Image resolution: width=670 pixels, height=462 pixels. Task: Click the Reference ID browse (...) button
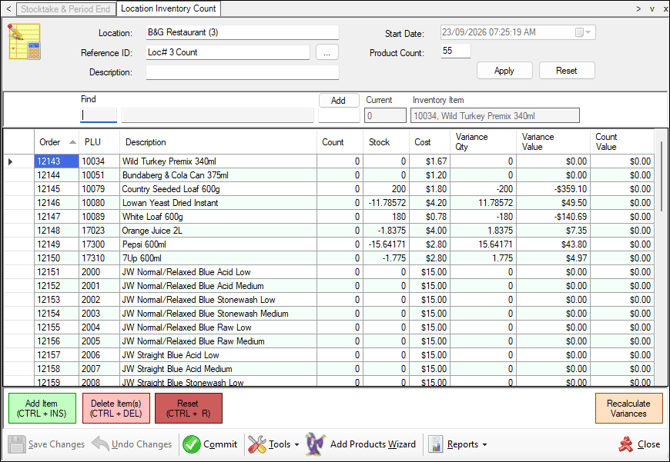pyautogui.click(x=327, y=53)
